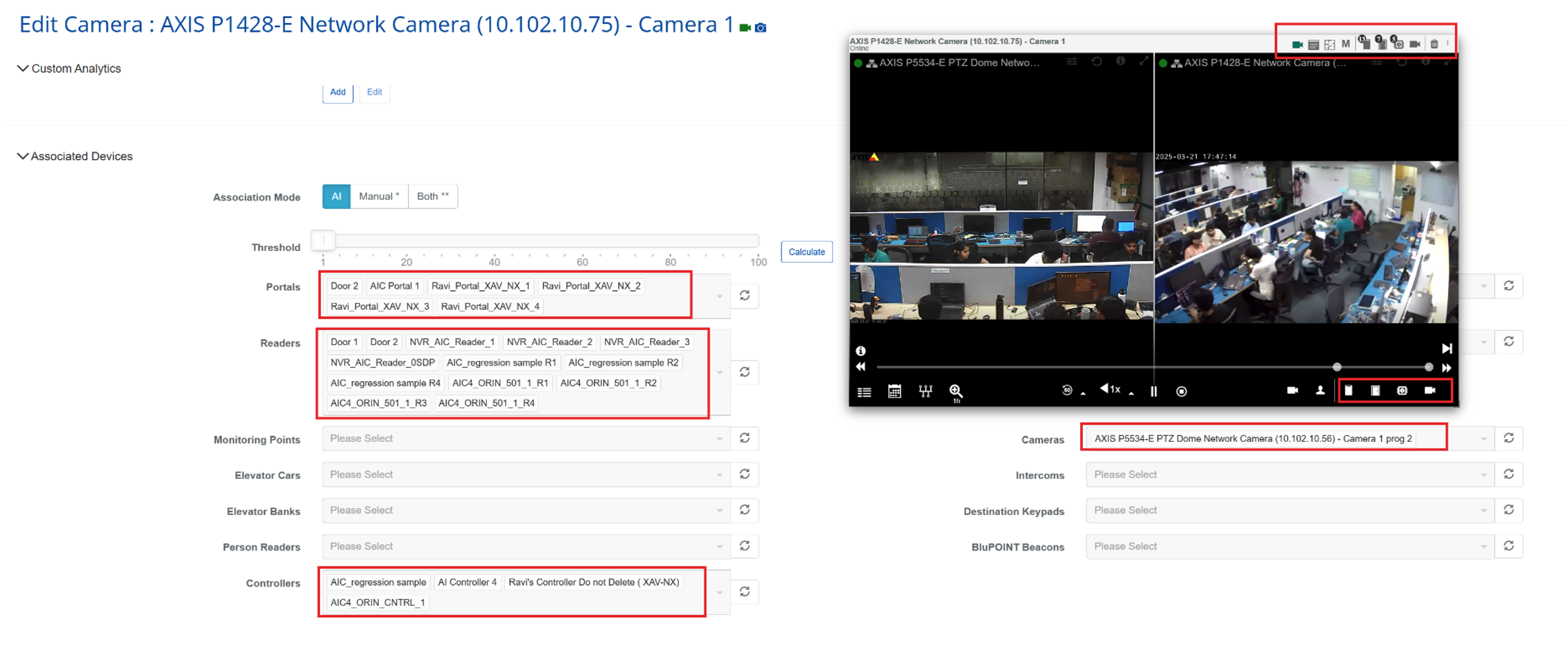Refresh the Readers list
The image size is (1568, 646).
(745, 372)
